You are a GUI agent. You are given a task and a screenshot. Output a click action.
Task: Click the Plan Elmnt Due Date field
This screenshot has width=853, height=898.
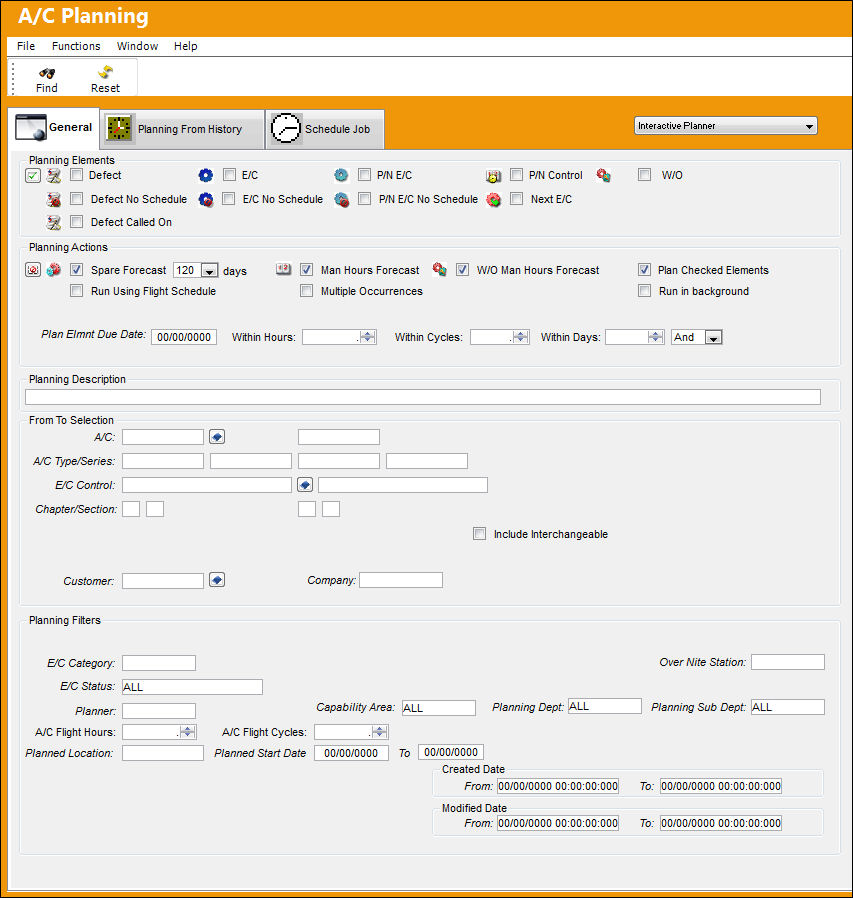coord(184,337)
